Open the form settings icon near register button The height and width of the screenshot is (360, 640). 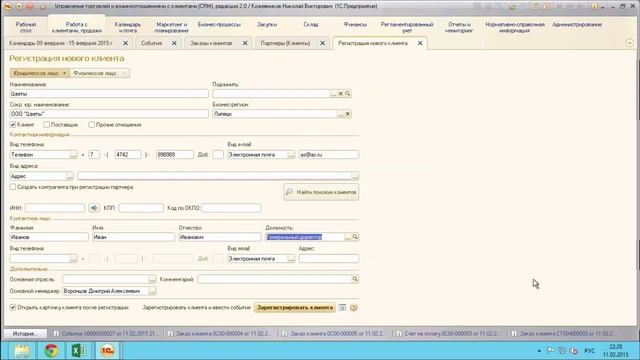click(342, 307)
